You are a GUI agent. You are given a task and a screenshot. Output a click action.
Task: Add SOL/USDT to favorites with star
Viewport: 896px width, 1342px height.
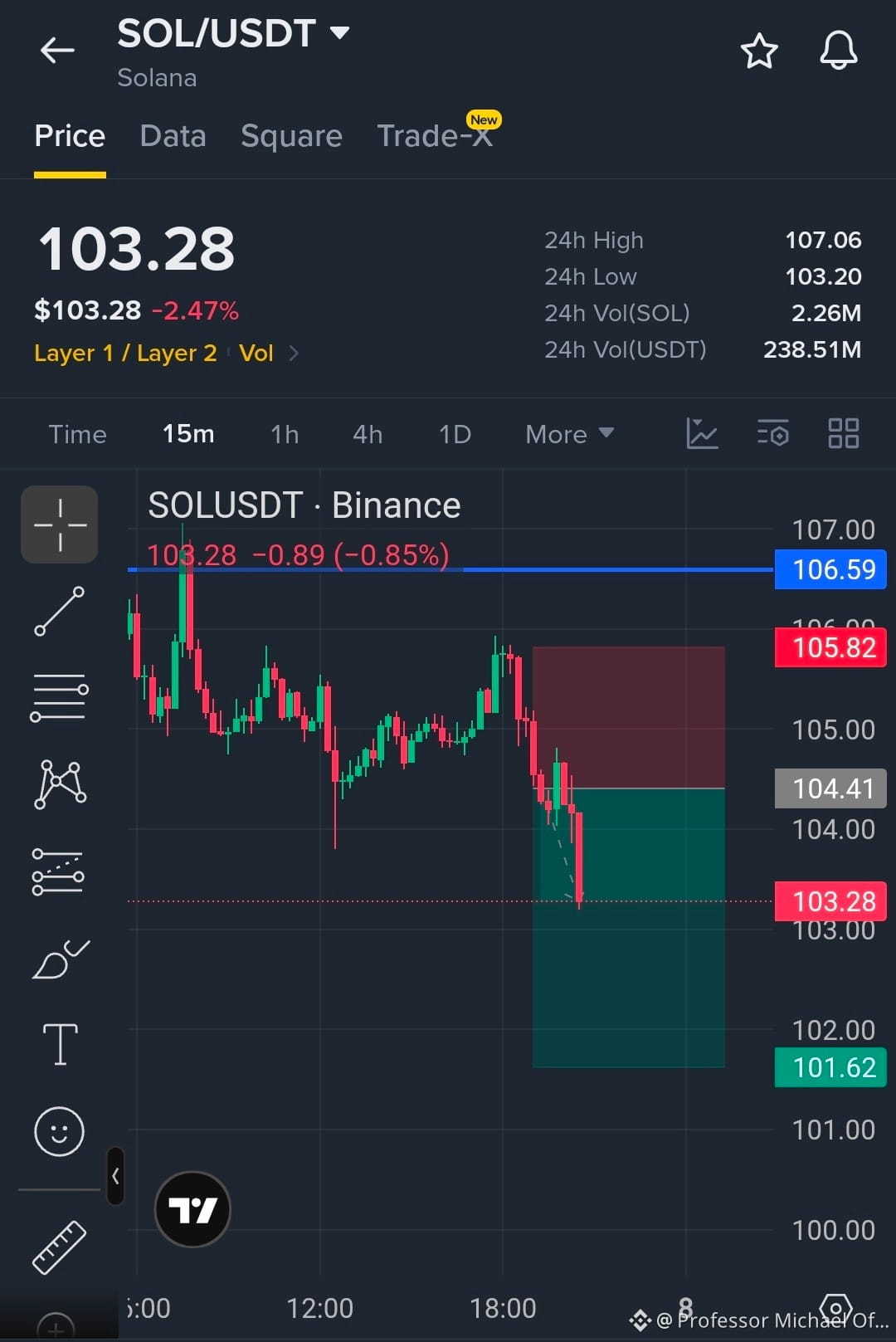759,51
